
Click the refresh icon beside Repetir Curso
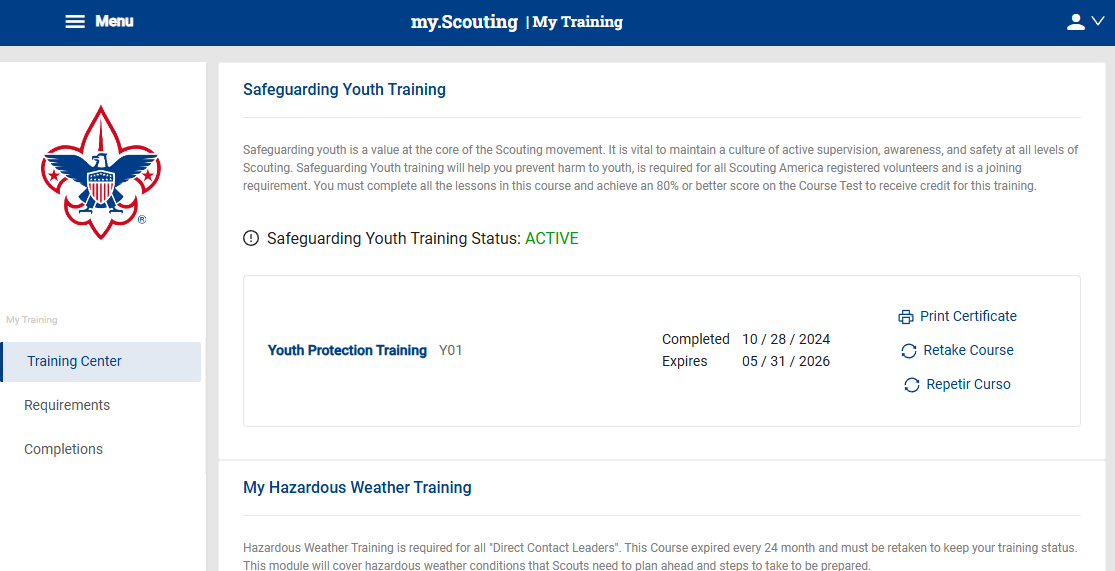click(912, 385)
